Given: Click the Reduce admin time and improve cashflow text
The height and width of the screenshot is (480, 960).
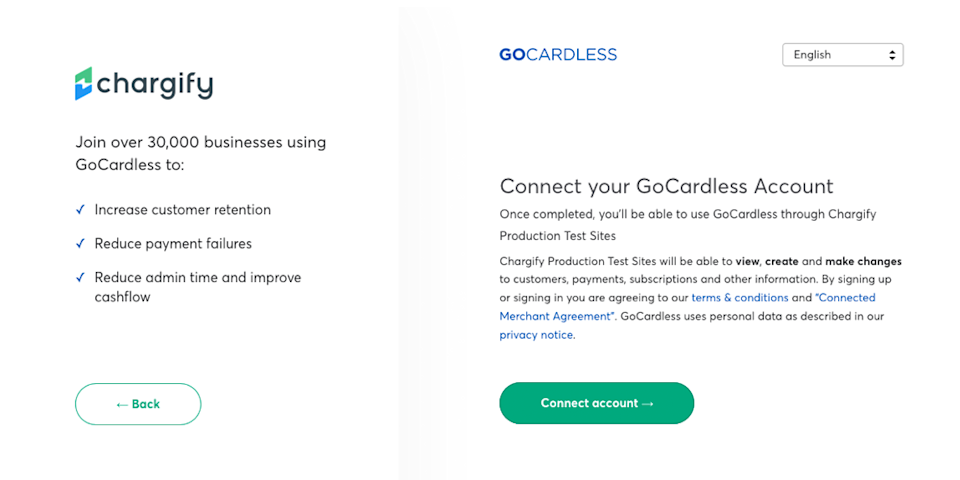Looking at the screenshot, I should point(198,287).
